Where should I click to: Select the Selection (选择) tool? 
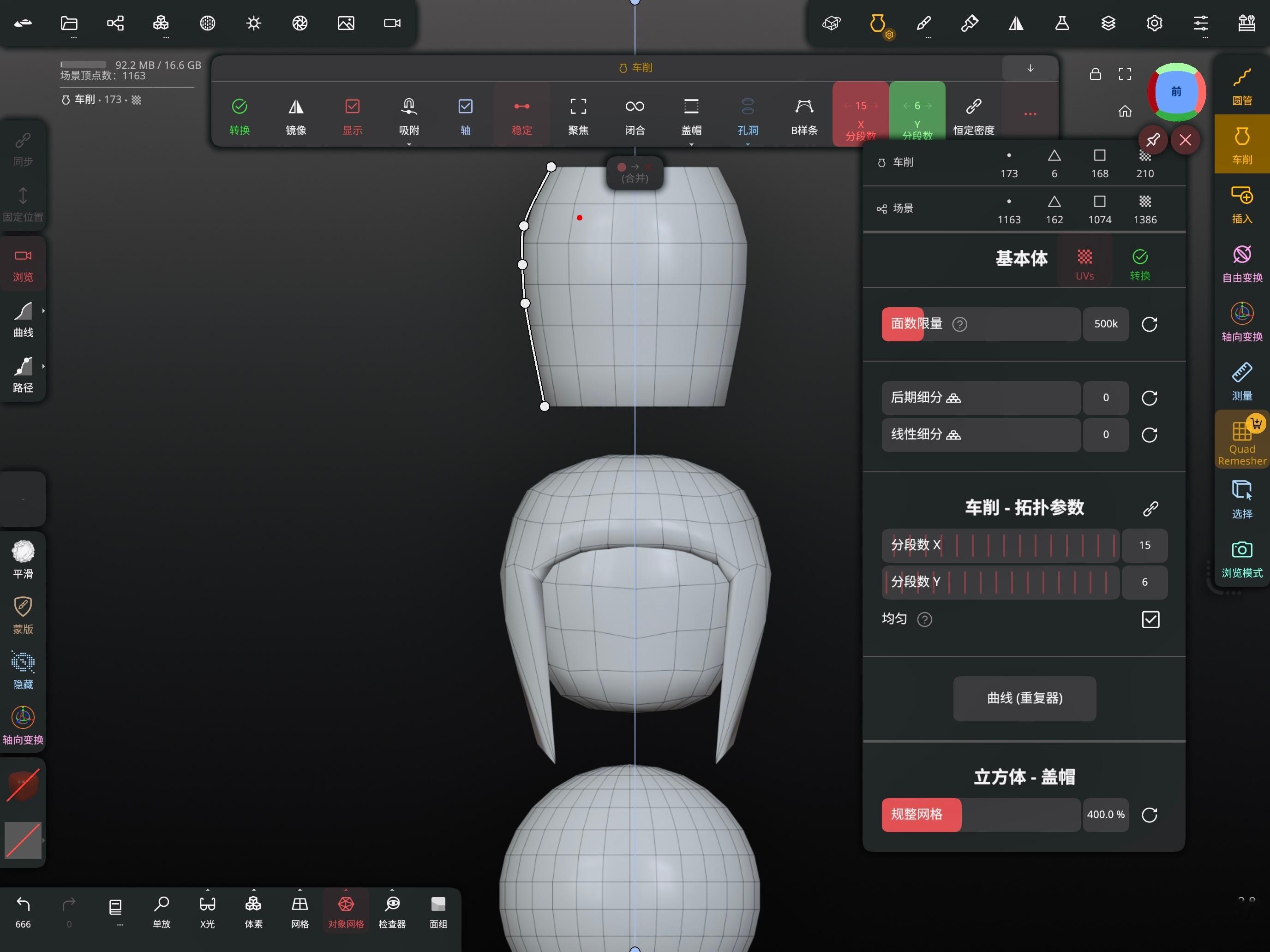click(1242, 499)
